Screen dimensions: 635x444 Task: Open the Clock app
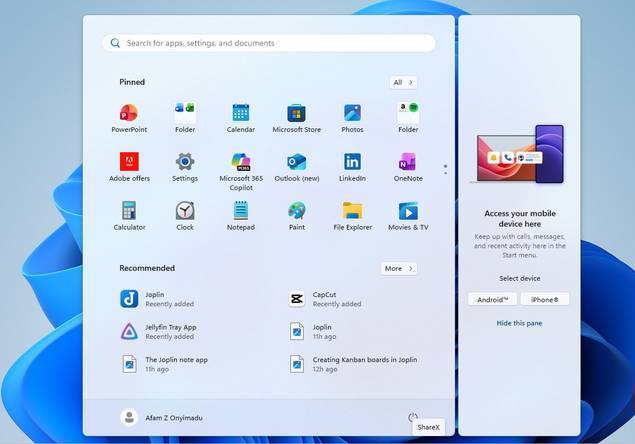coord(185,216)
